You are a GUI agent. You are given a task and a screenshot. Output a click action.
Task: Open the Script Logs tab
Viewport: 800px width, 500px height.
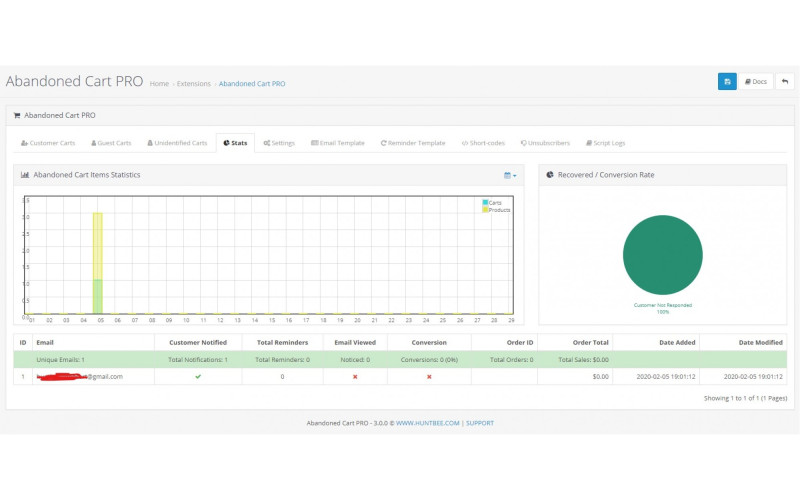(605, 143)
